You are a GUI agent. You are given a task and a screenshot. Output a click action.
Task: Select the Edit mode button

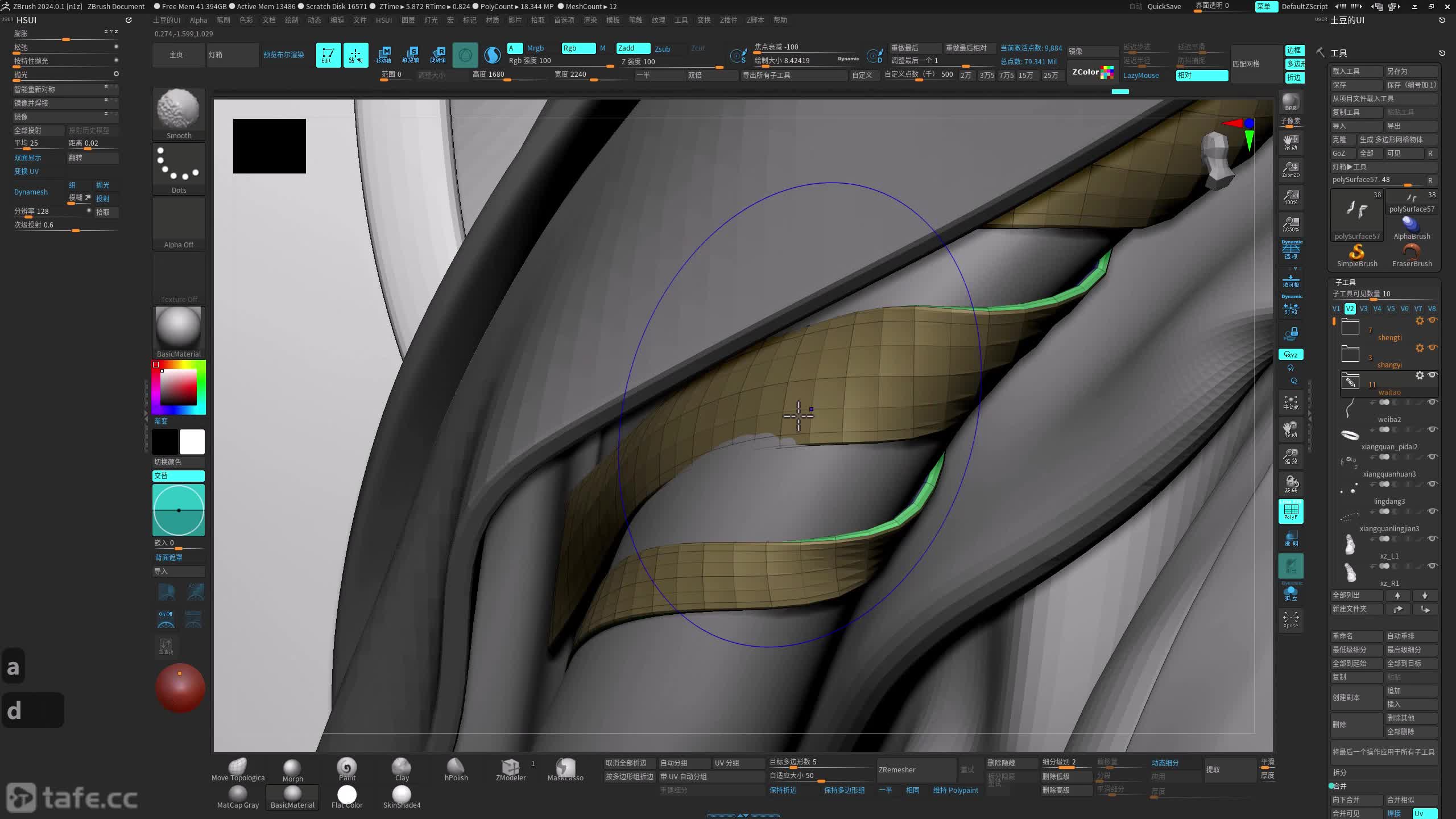click(x=328, y=55)
